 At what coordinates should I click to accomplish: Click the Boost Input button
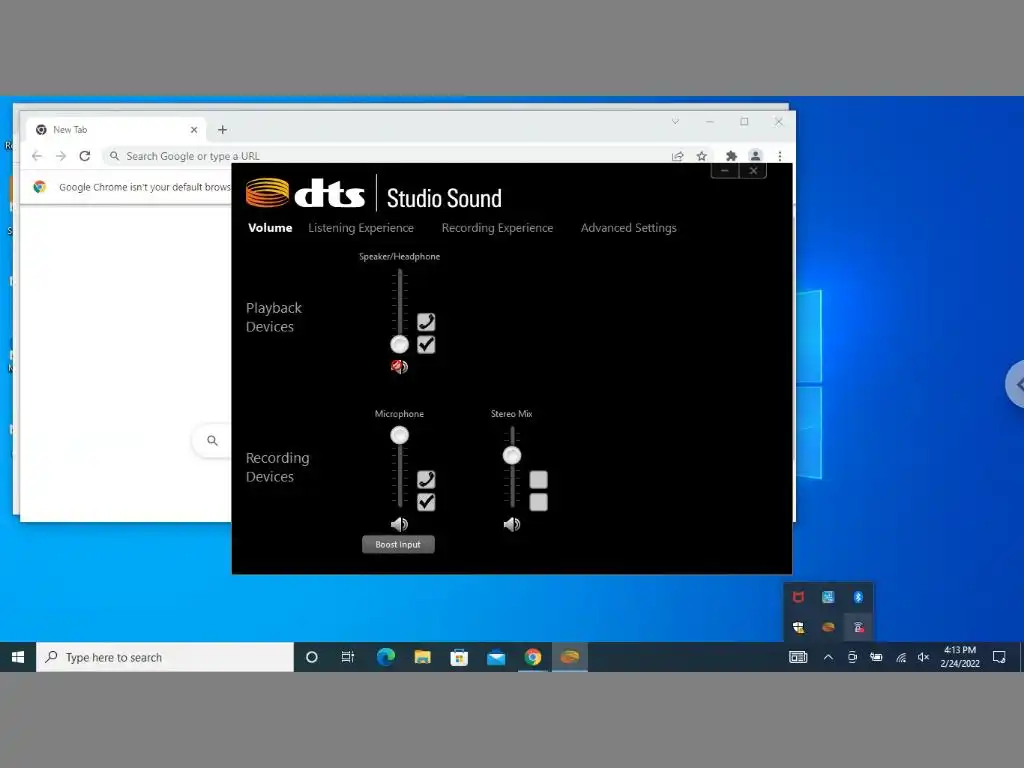click(x=398, y=544)
